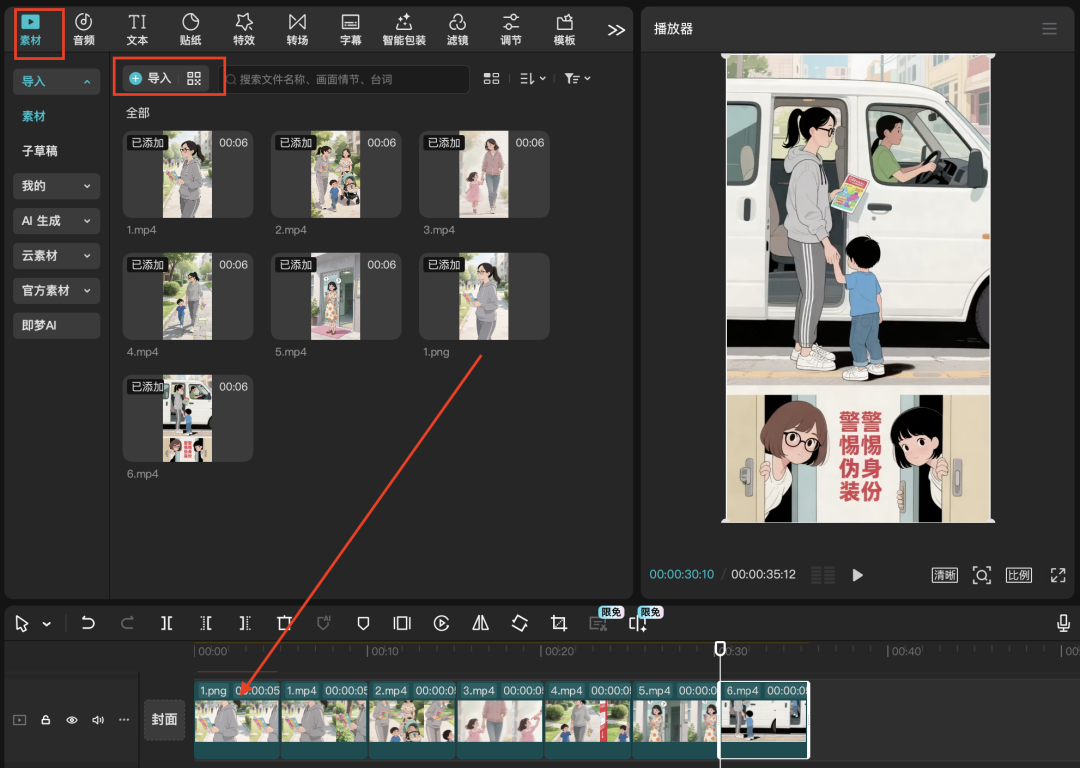Click the media search input field
This screenshot has width=1080, height=768.
click(345, 79)
